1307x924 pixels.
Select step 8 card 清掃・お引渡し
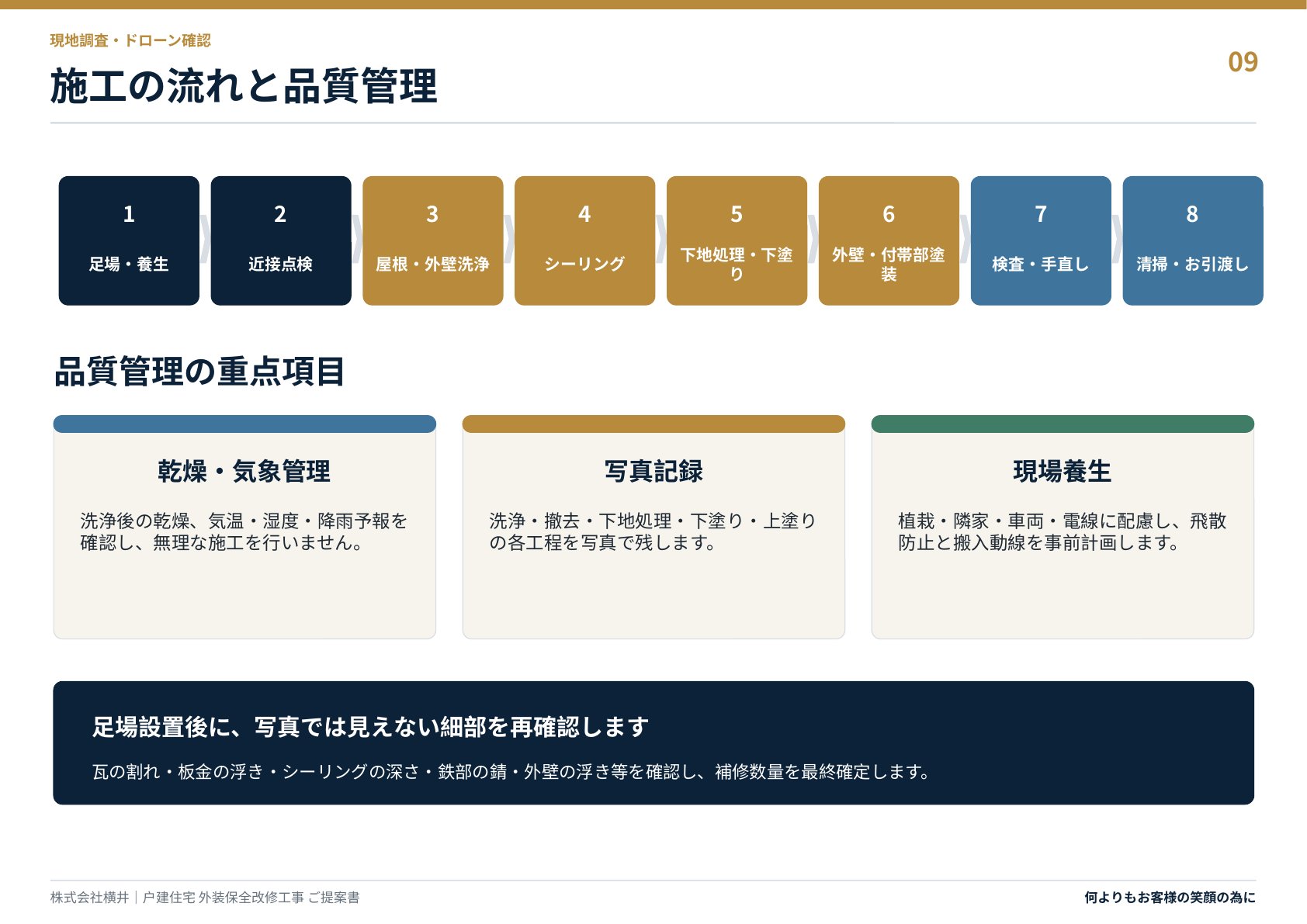point(1193,241)
